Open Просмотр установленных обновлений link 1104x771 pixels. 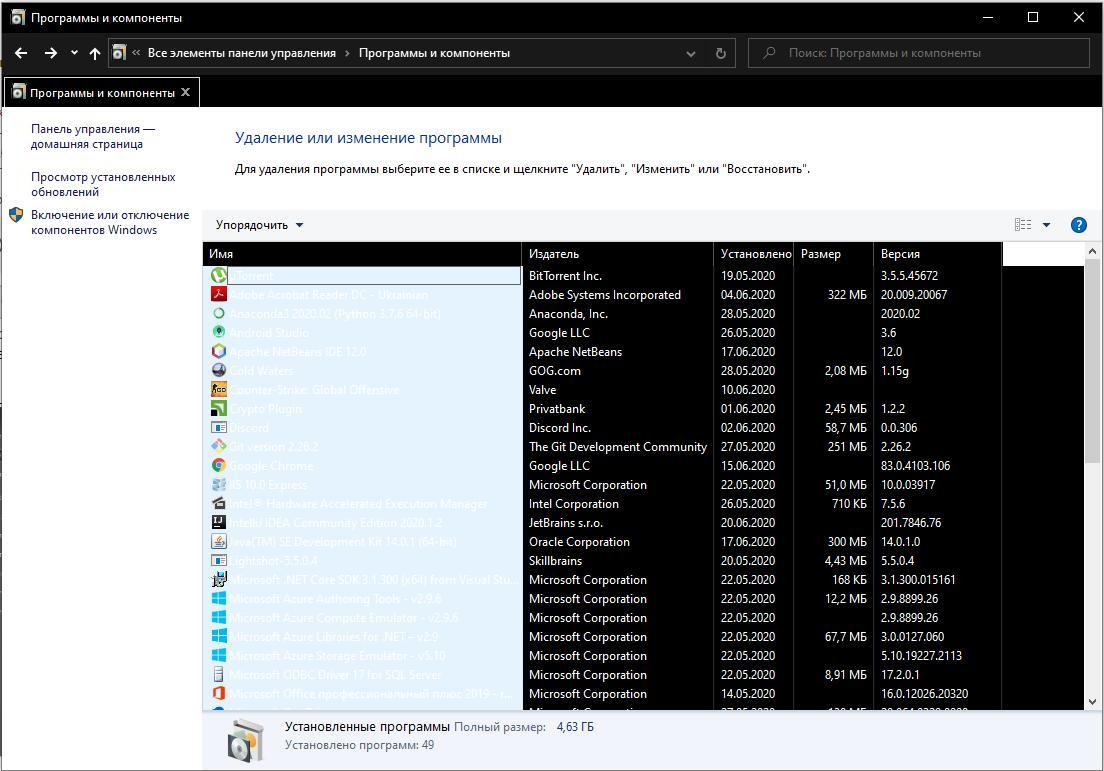coord(103,184)
